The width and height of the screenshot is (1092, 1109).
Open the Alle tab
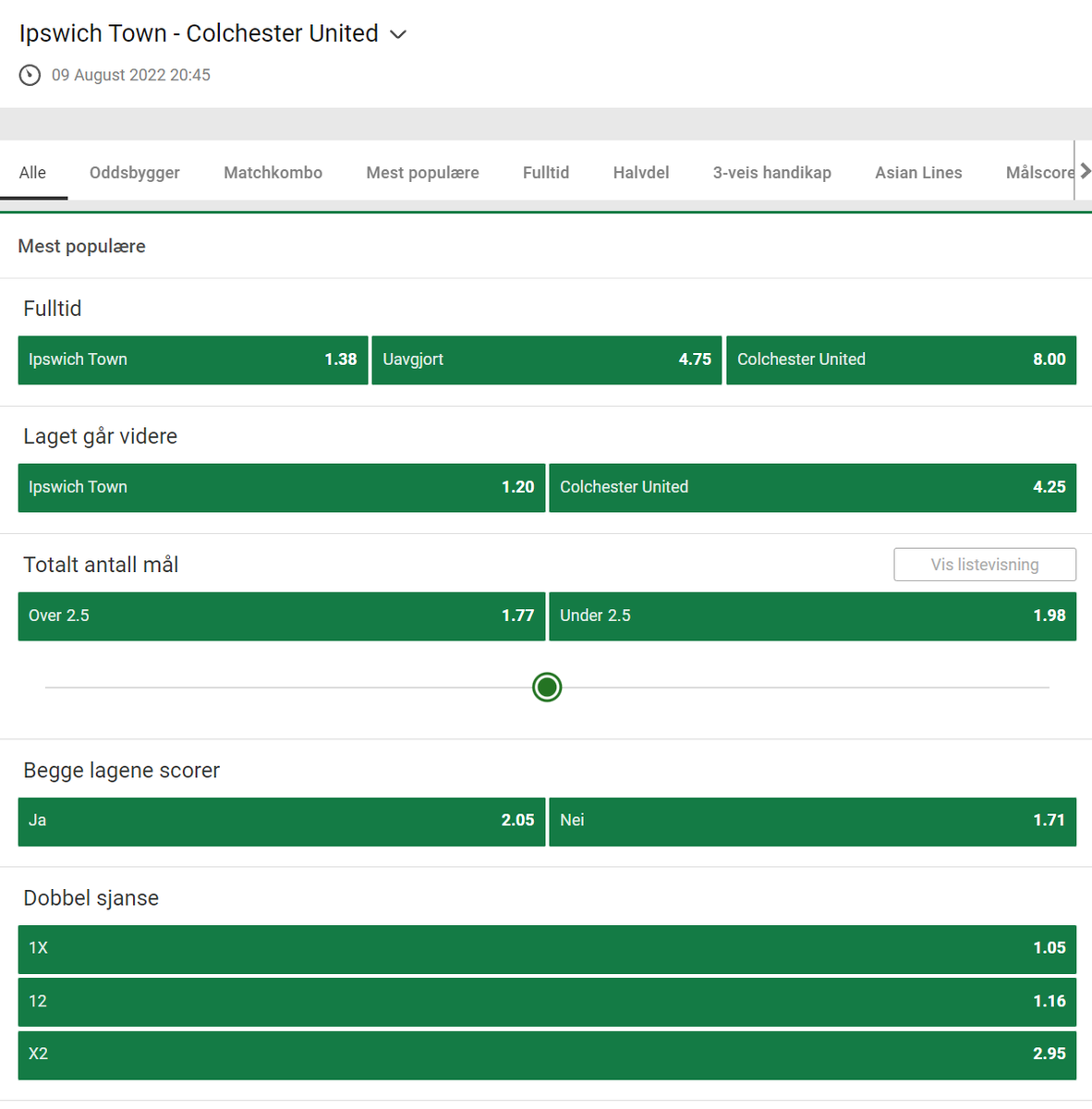pyautogui.click(x=32, y=173)
